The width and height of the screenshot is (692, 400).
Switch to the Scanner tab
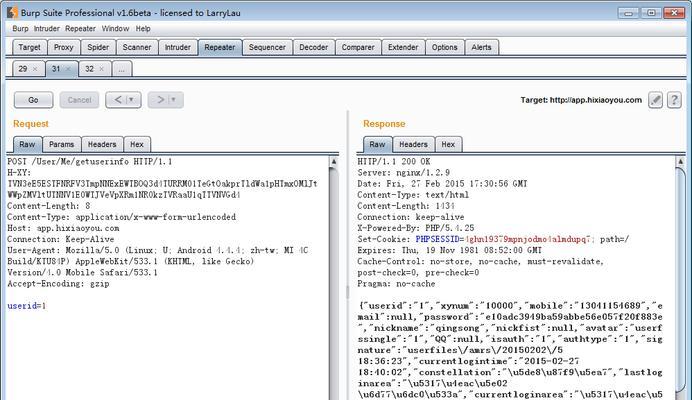pyautogui.click(x=137, y=47)
